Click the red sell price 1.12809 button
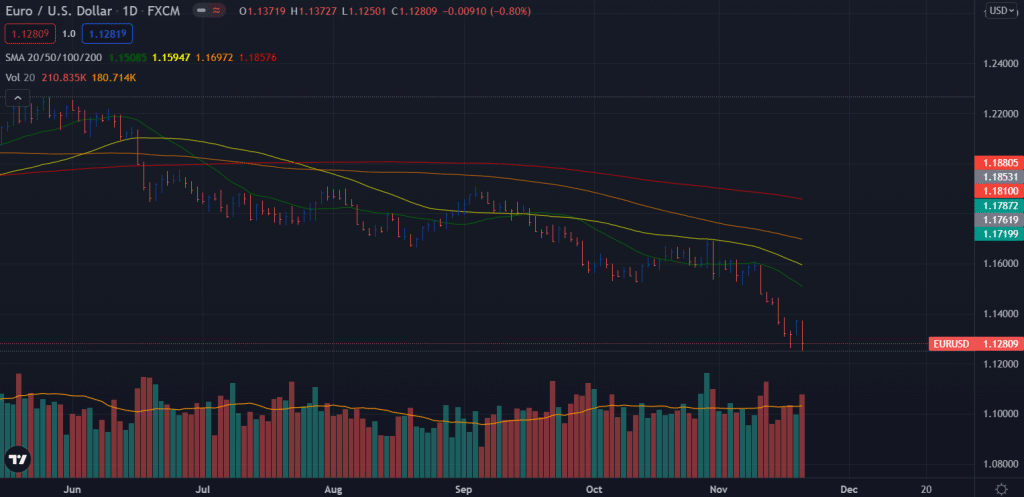This screenshot has height=497, width=1024. point(29,34)
